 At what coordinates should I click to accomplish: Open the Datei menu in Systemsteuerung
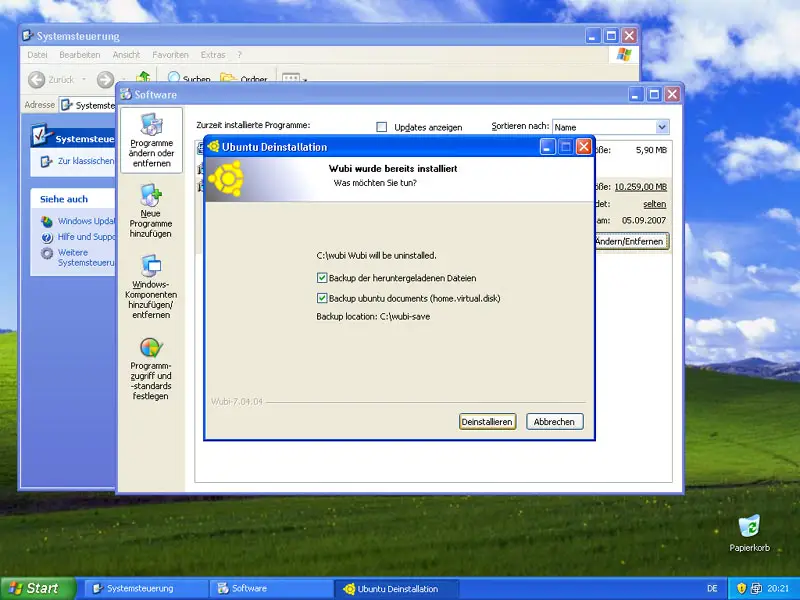[x=37, y=55]
